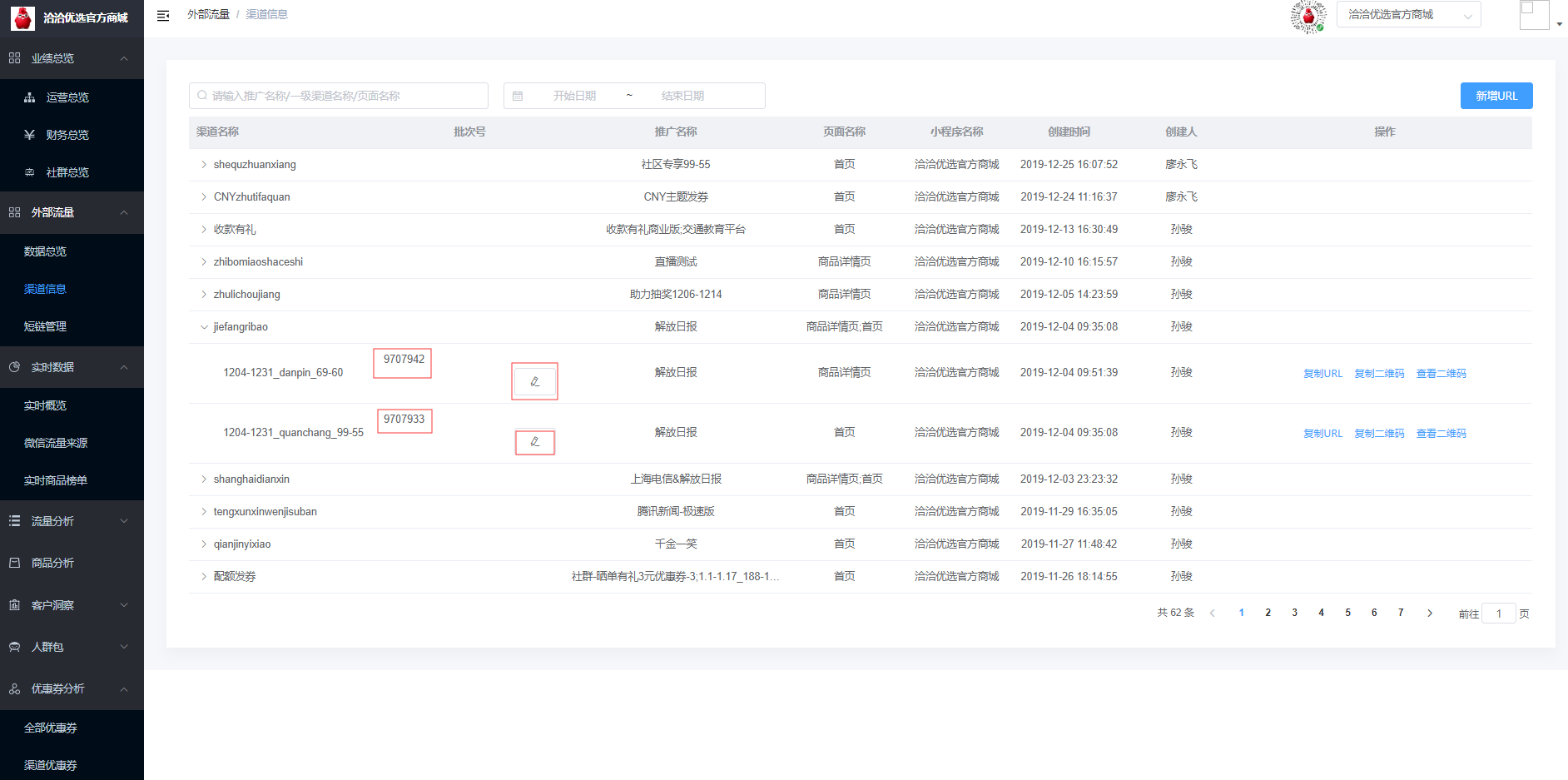Click the edit pencil icon for batch 9707942
Image resolution: width=1568 pixels, height=780 pixels.
(x=534, y=381)
